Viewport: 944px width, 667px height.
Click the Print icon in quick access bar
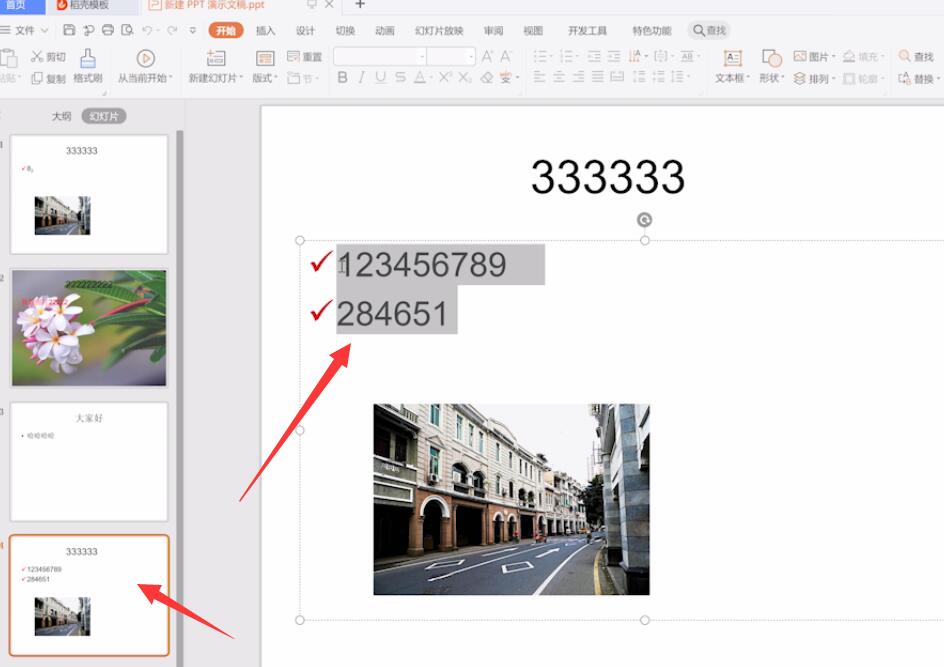pyautogui.click(x=108, y=30)
